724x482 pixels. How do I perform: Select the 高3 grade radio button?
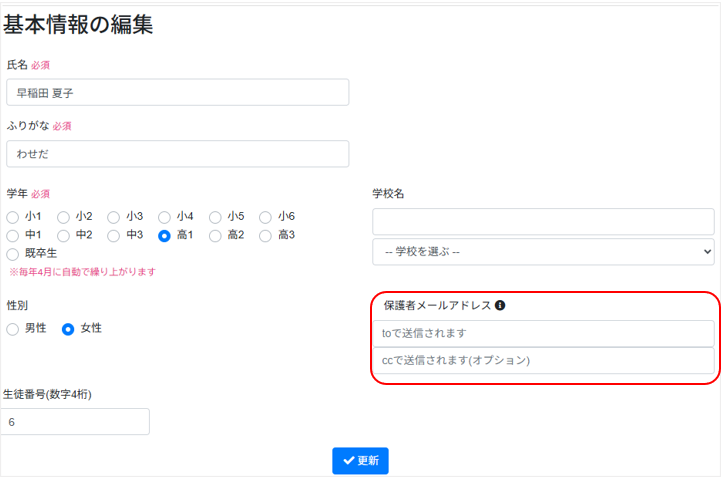(265, 236)
